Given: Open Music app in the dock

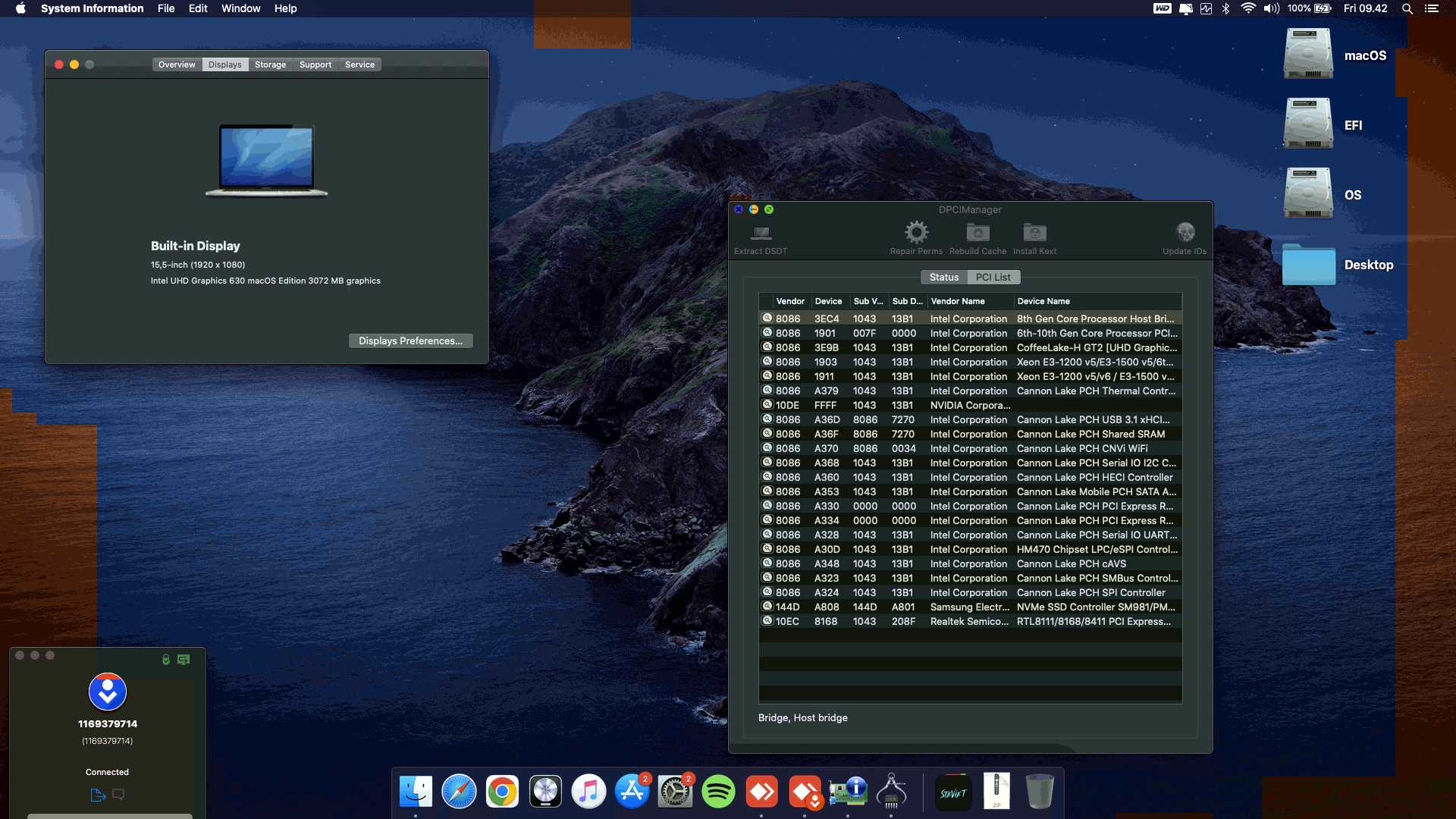Looking at the screenshot, I should click(x=588, y=792).
